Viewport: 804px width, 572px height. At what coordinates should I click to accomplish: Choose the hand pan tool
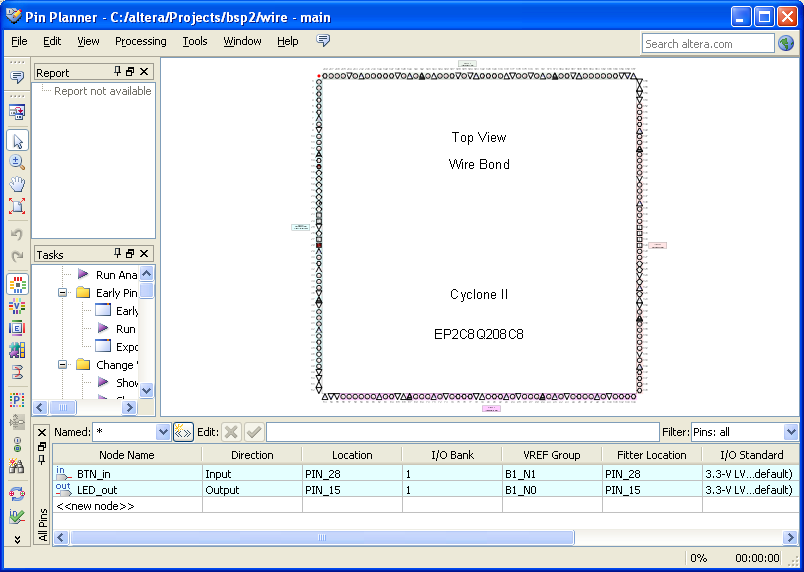(x=17, y=184)
